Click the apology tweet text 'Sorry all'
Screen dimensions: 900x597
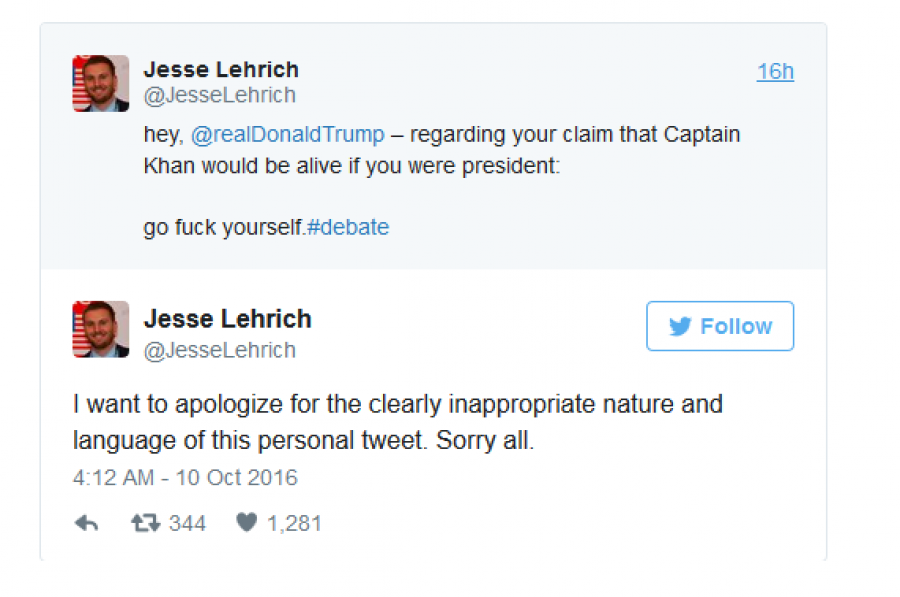tap(485, 441)
